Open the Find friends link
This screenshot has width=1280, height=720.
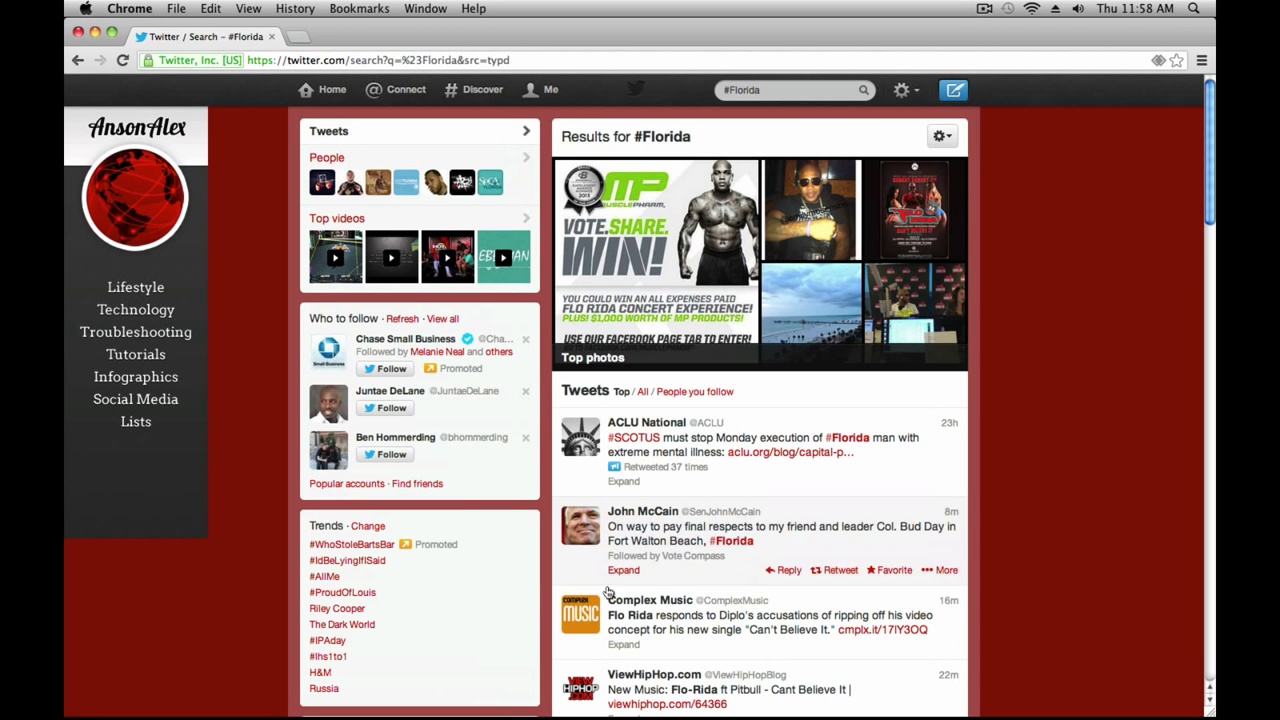(x=417, y=484)
